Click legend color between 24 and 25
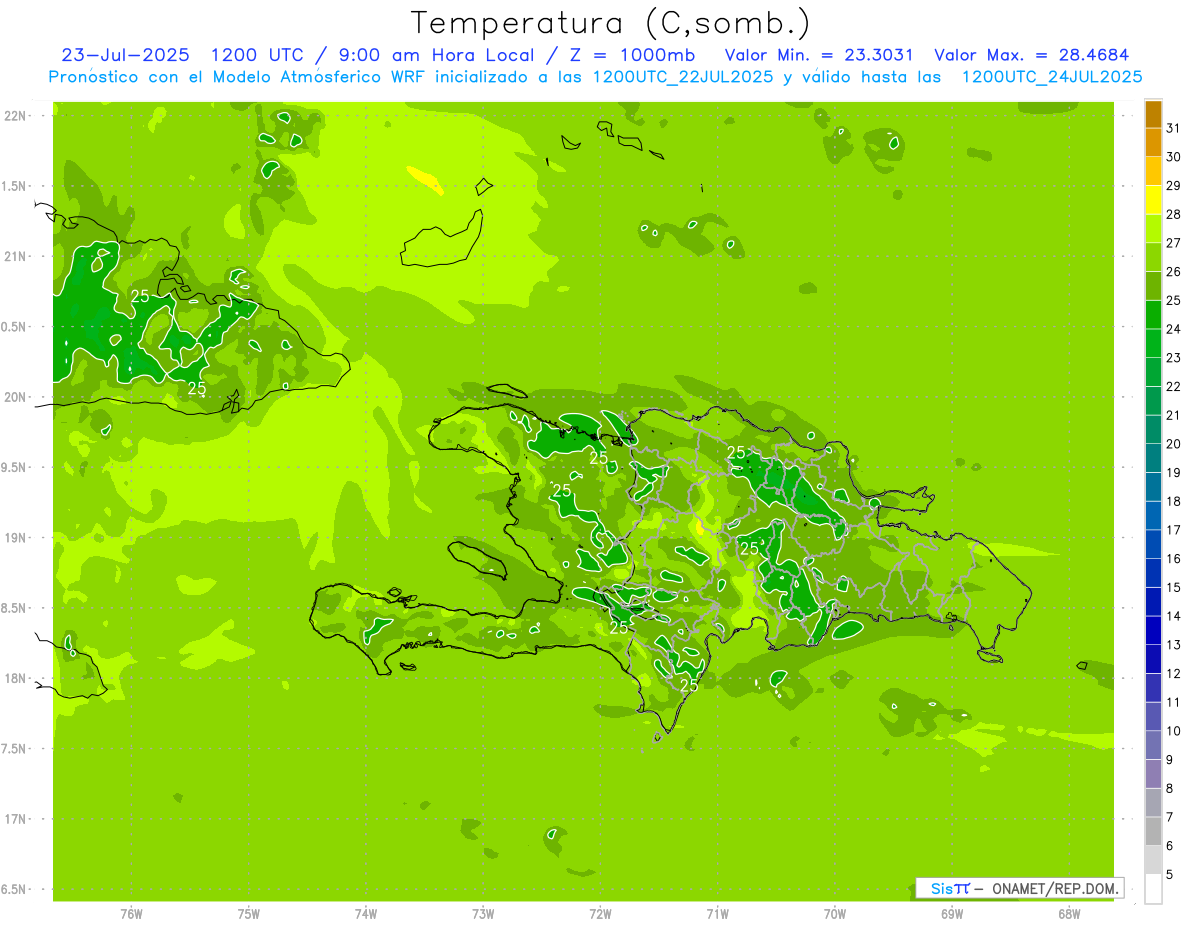Viewport: 1200px width, 927px height. [x=1153, y=315]
